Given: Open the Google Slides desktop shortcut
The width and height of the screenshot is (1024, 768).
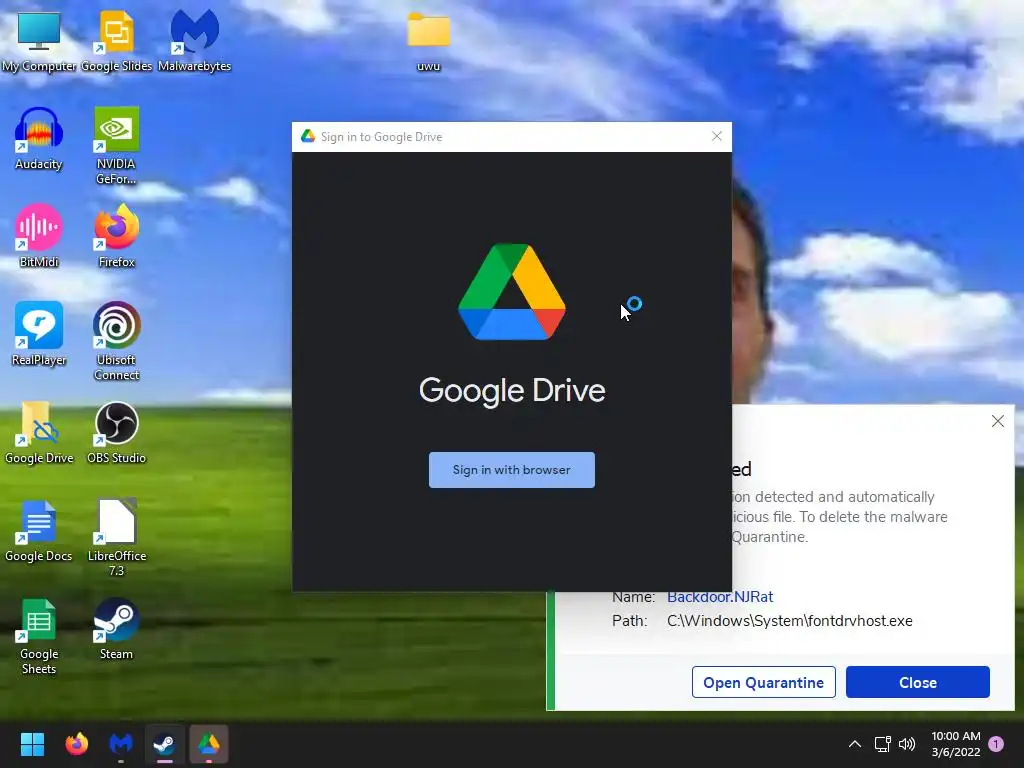Looking at the screenshot, I should pos(116,40).
